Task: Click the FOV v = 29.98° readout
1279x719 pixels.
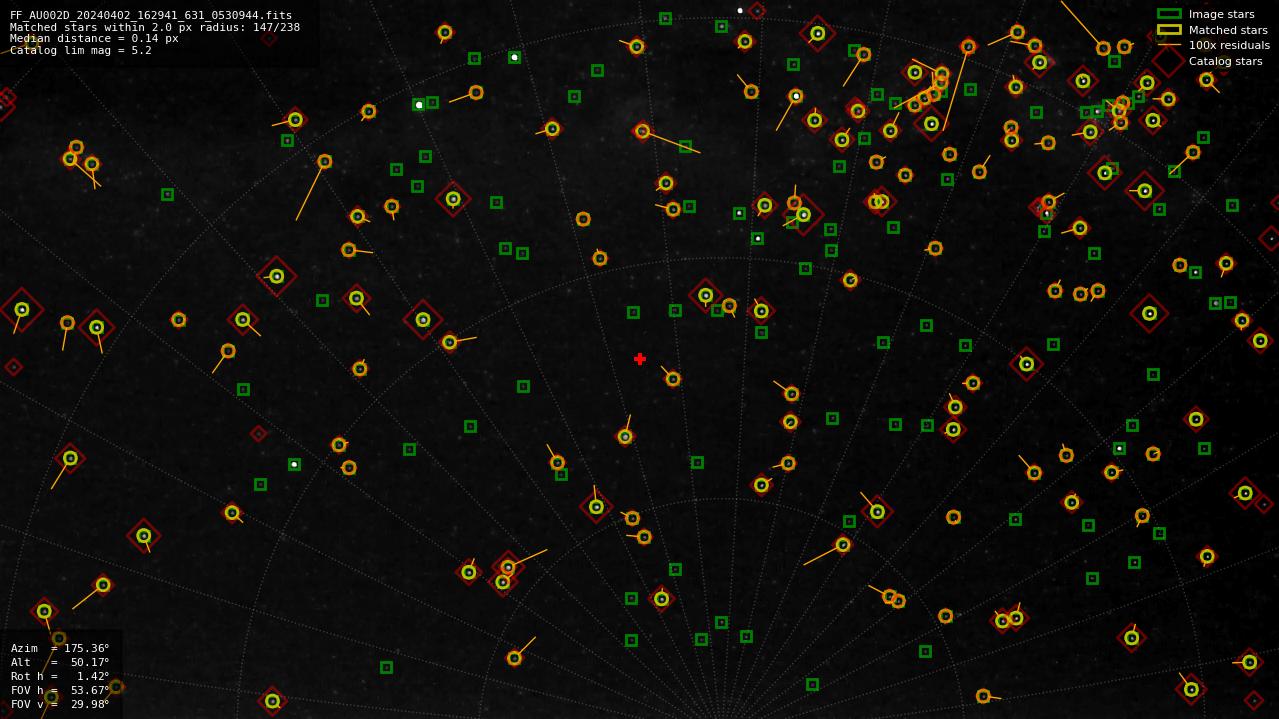Action: coord(60,704)
